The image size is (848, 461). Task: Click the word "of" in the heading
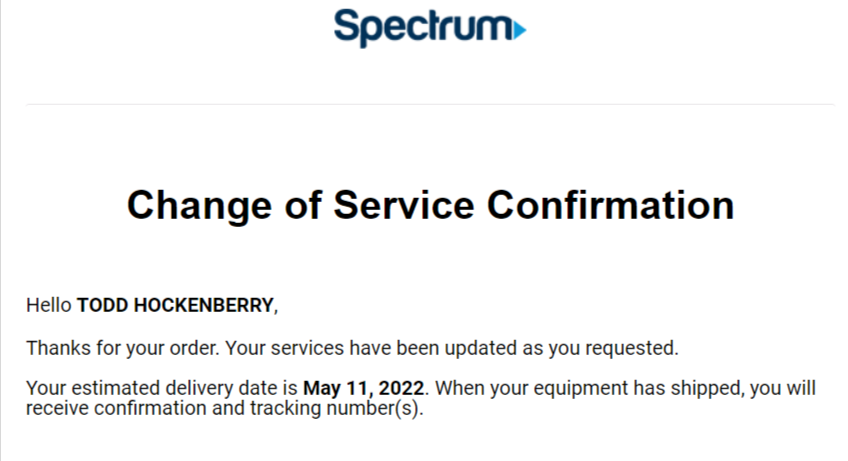[303, 205]
